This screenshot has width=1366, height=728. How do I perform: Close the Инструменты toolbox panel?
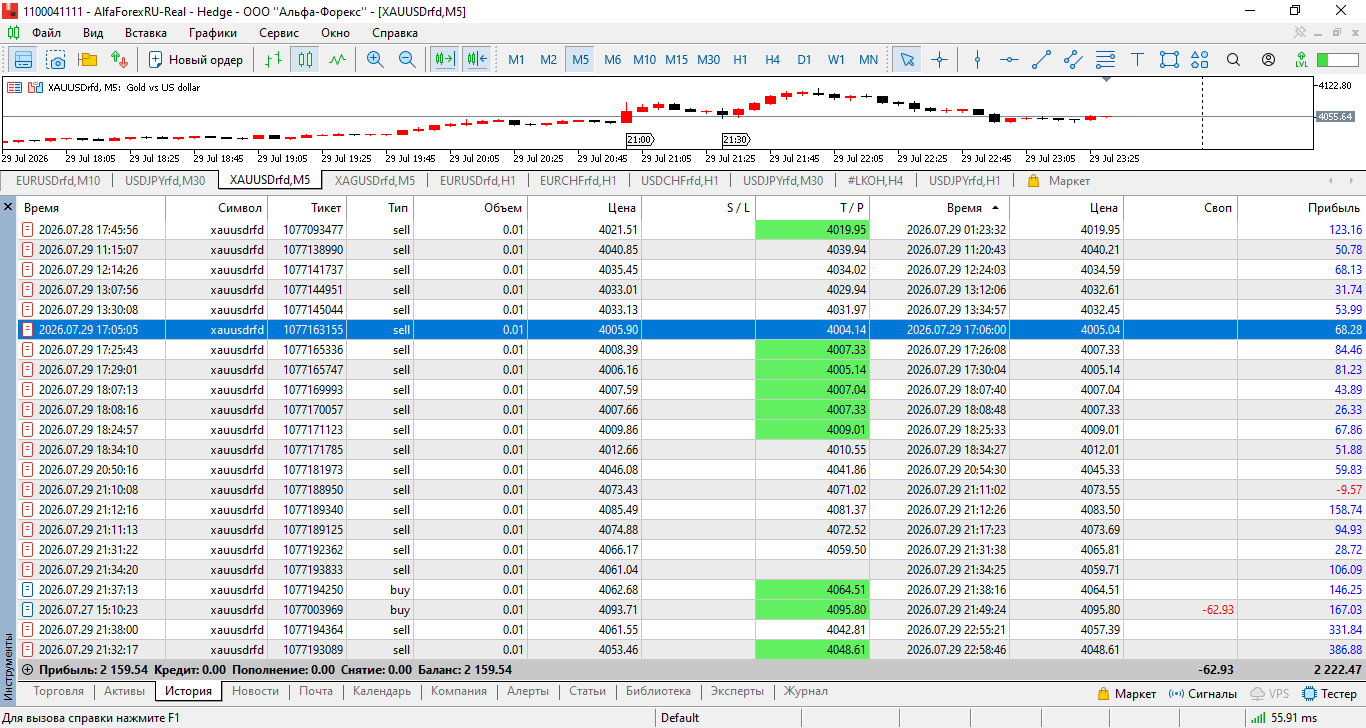click(x=8, y=207)
